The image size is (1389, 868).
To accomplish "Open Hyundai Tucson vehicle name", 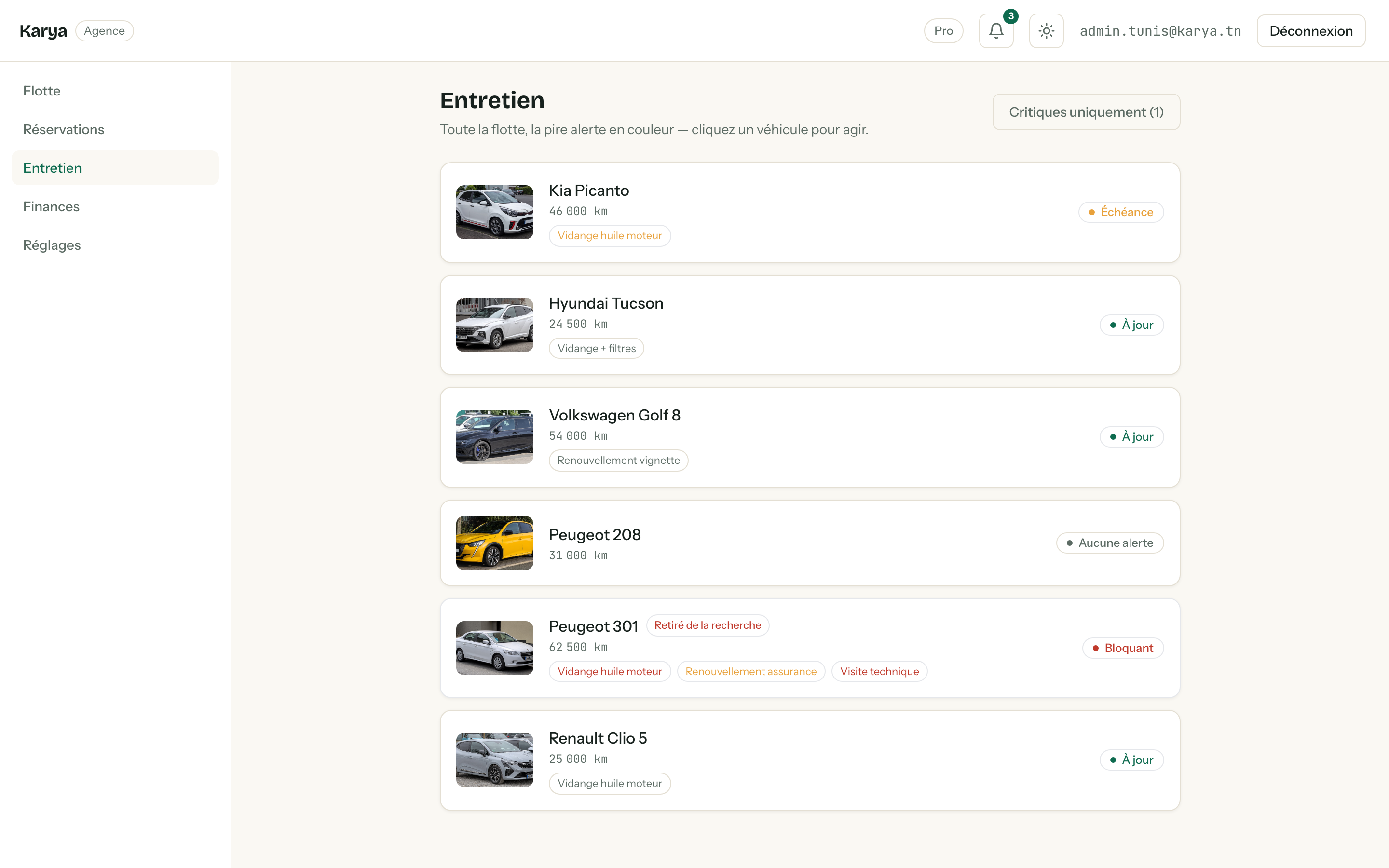I will tap(606, 303).
